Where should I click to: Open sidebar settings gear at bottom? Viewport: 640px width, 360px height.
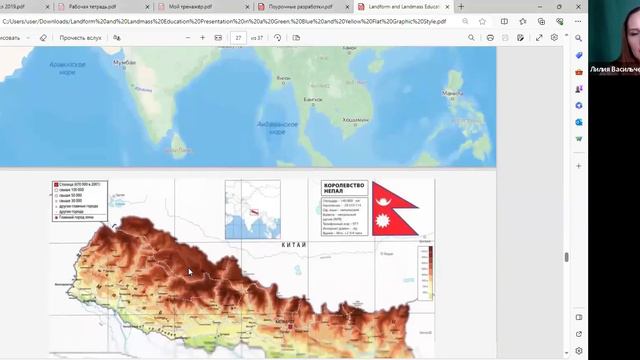pos(579,351)
